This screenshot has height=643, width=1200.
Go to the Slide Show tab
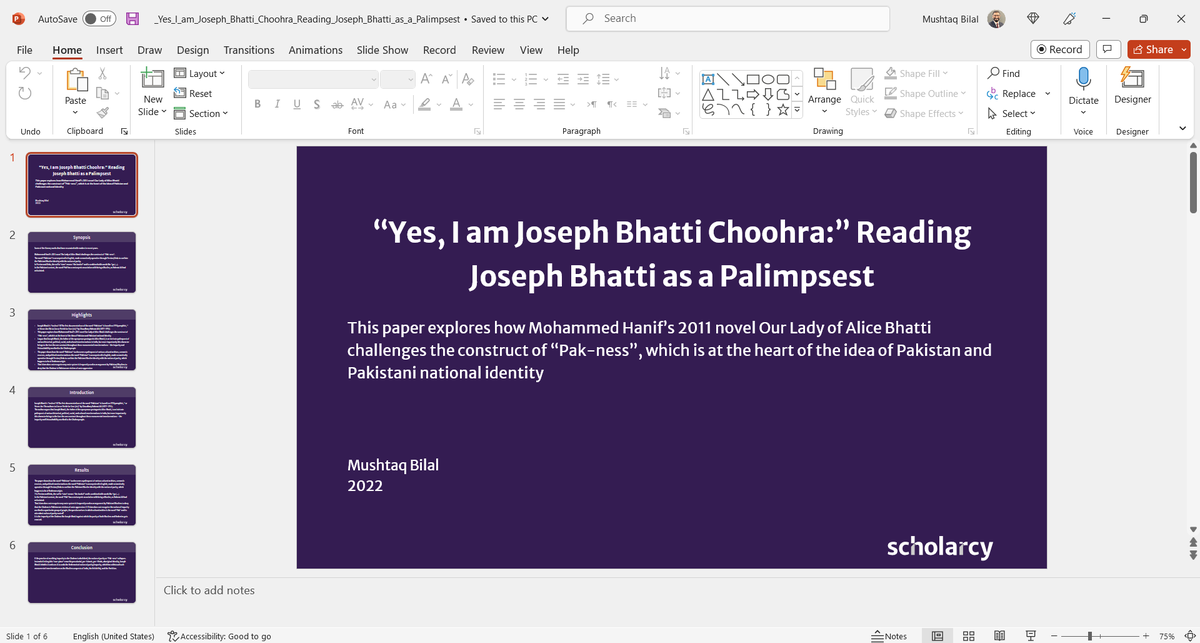pyautogui.click(x=382, y=50)
